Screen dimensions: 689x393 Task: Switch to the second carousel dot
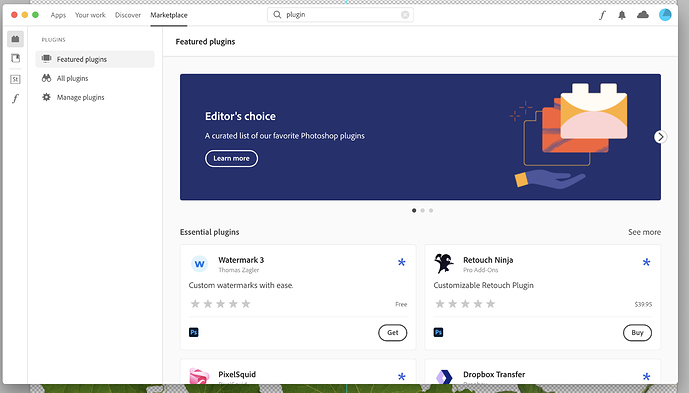point(422,211)
